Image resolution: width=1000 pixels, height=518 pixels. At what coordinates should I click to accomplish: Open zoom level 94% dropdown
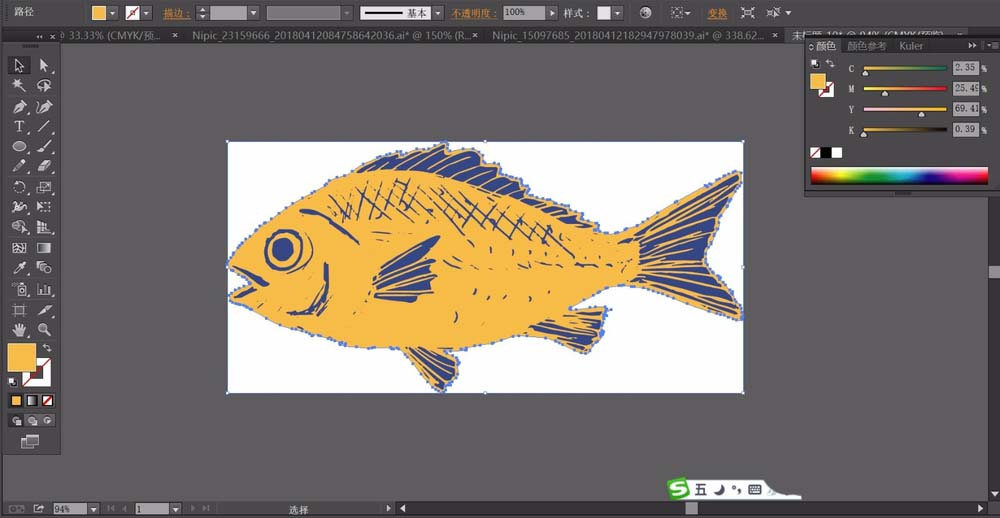click(x=94, y=509)
